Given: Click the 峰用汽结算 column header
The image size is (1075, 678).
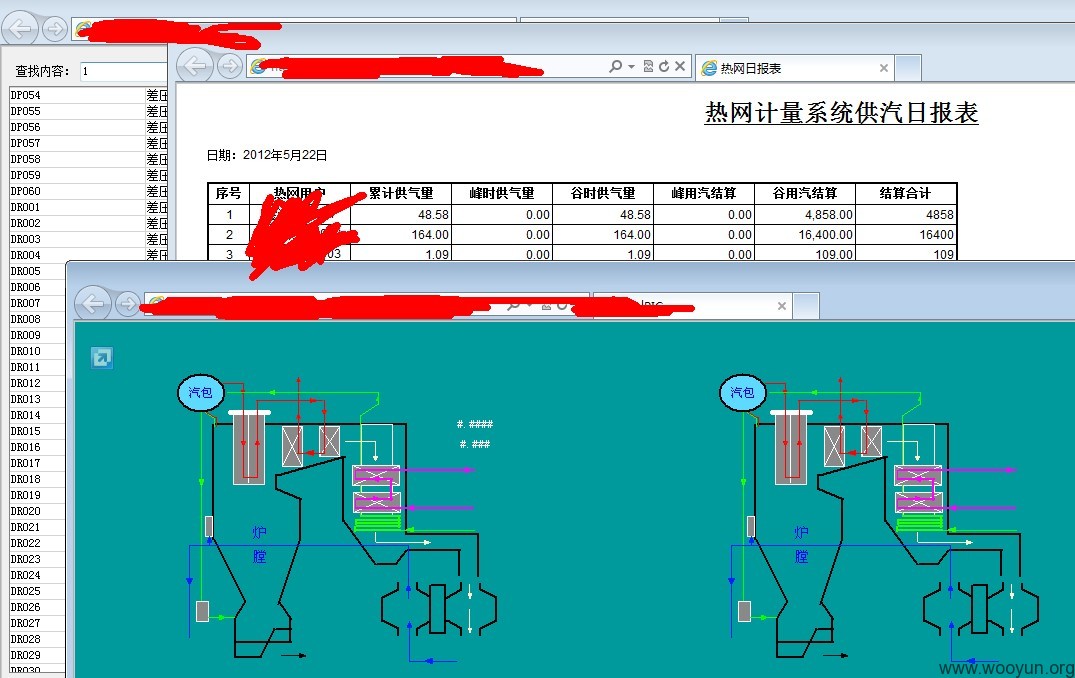Looking at the screenshot, I should coord(704,193).
